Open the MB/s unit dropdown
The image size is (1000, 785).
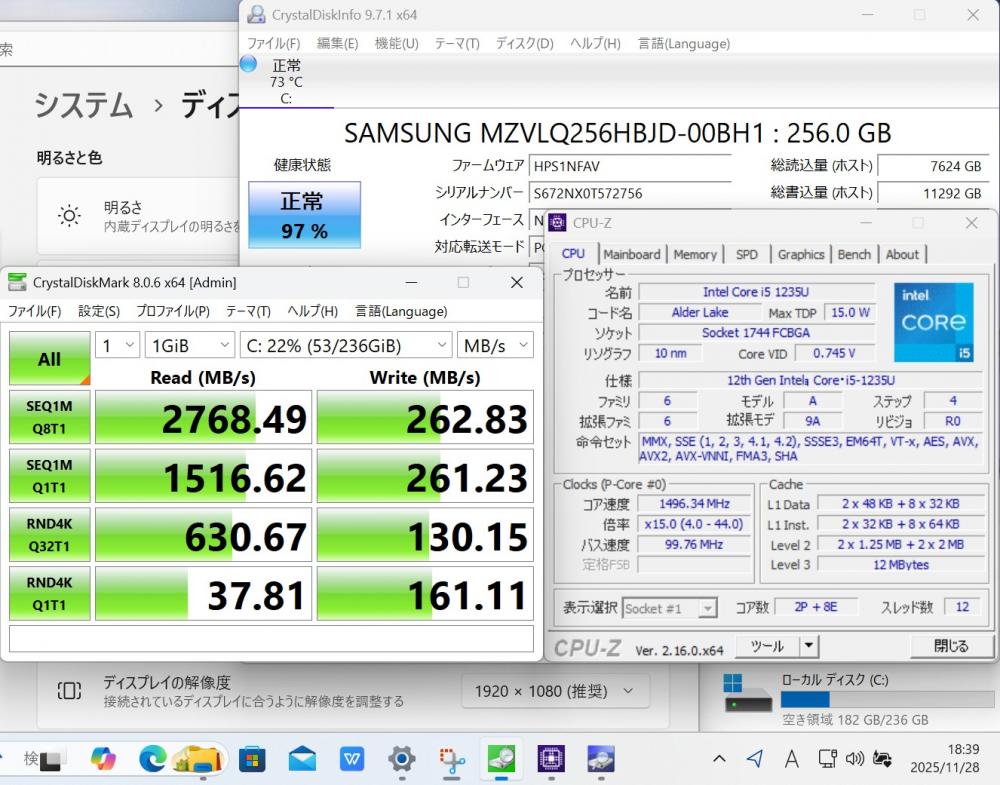pos(495,345)
